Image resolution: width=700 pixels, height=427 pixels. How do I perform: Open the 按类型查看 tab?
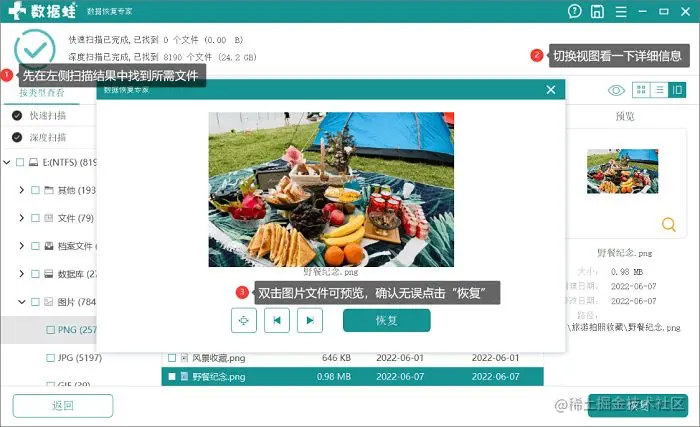(42, 92)
